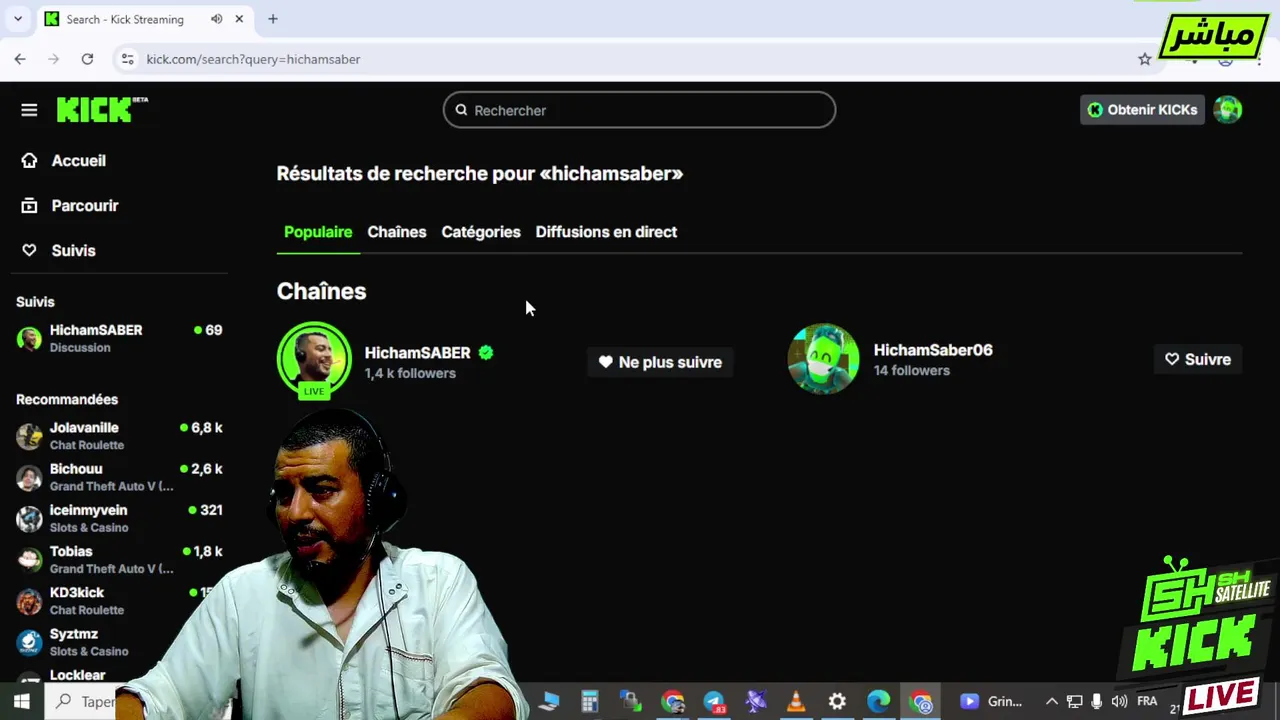Open Windows Start menu
The height and width of the screenshot is (720, 1280).
click(x=21, y=701)
